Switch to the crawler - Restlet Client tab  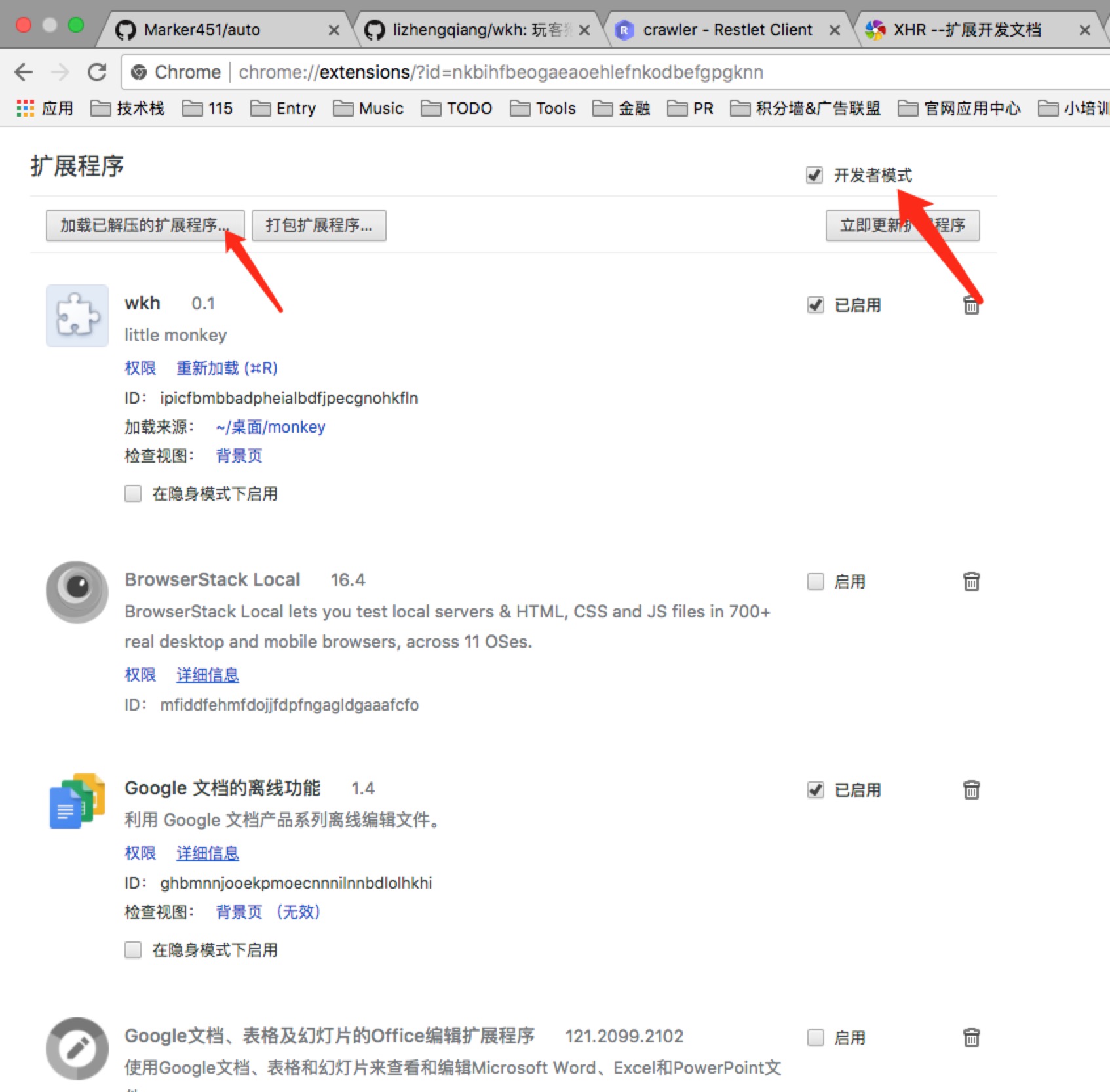tap(727, 30)
